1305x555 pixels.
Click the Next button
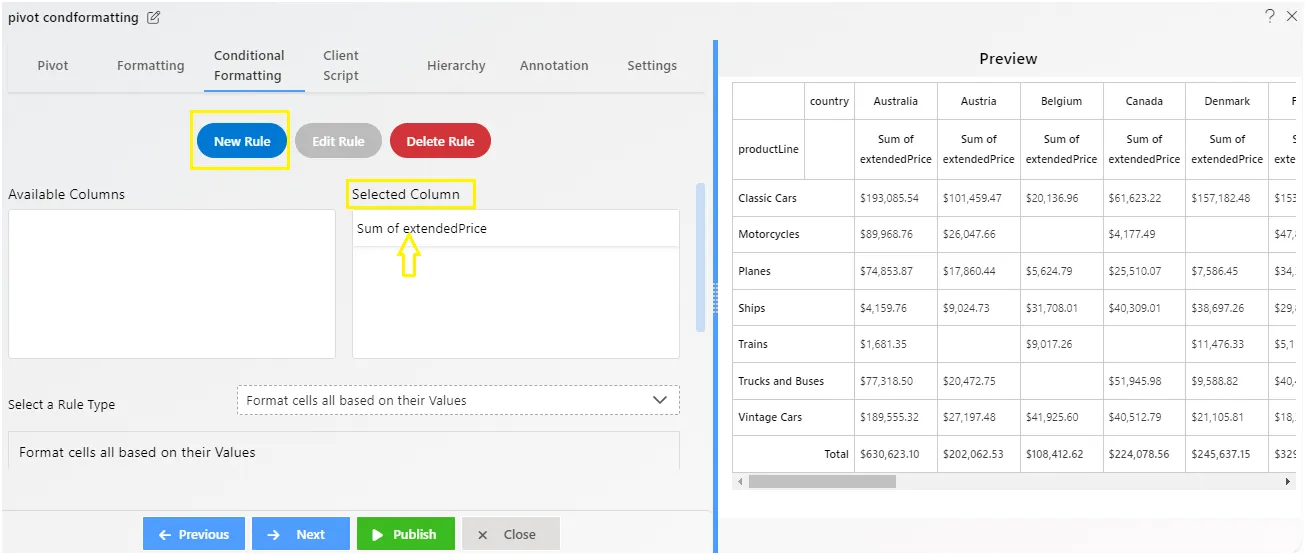click(x=301, y=534)
